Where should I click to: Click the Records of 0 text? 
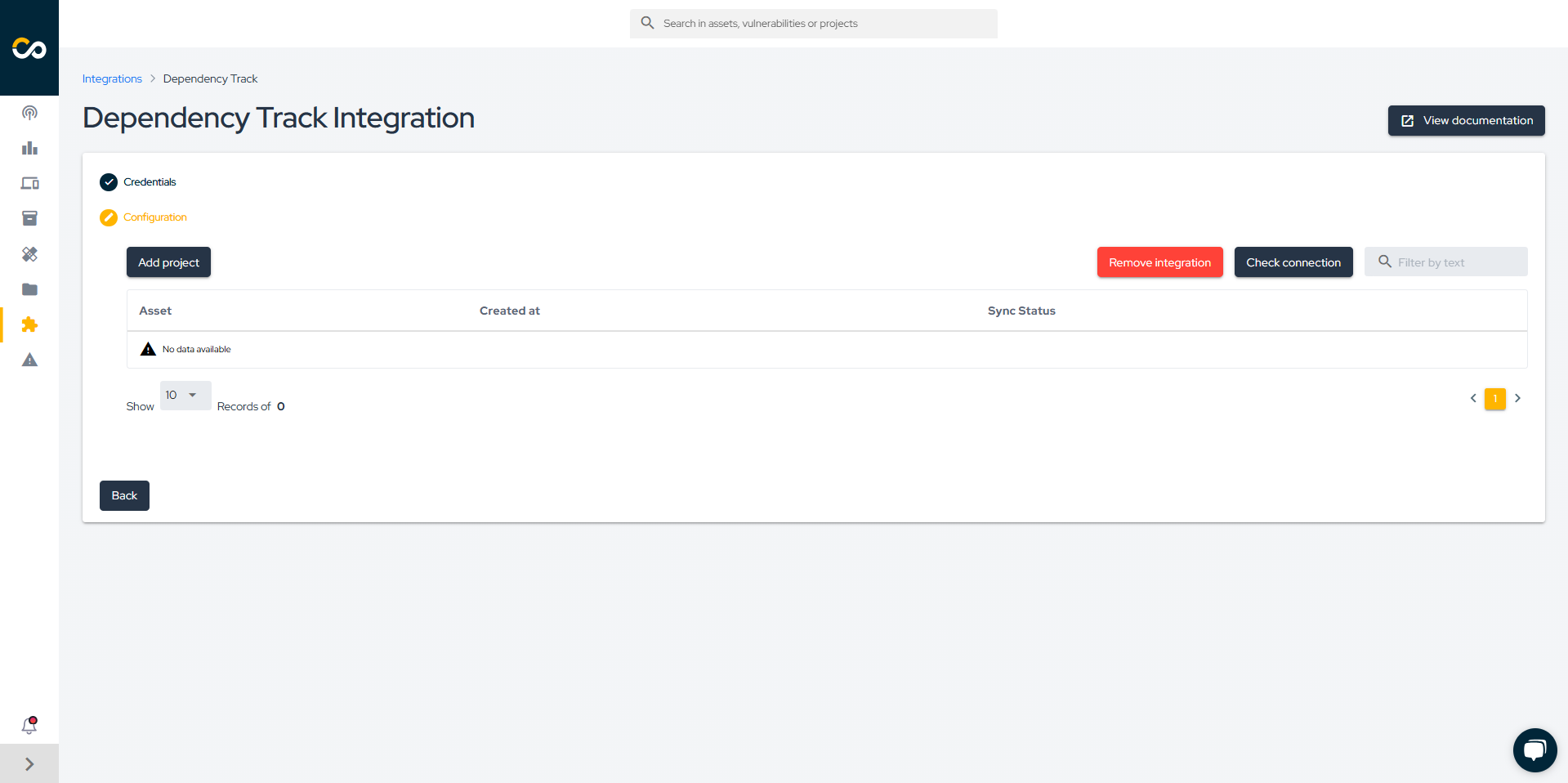[251, 406]
